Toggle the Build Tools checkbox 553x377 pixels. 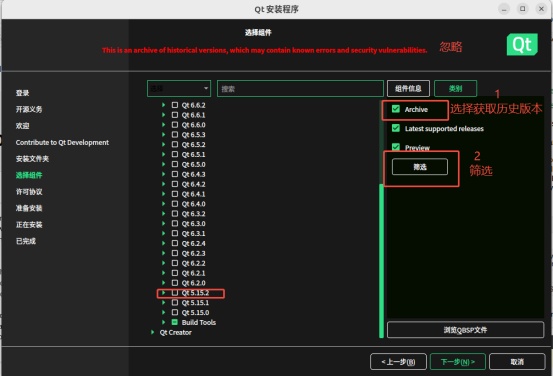pyautogui.click(x=175, y=322)
